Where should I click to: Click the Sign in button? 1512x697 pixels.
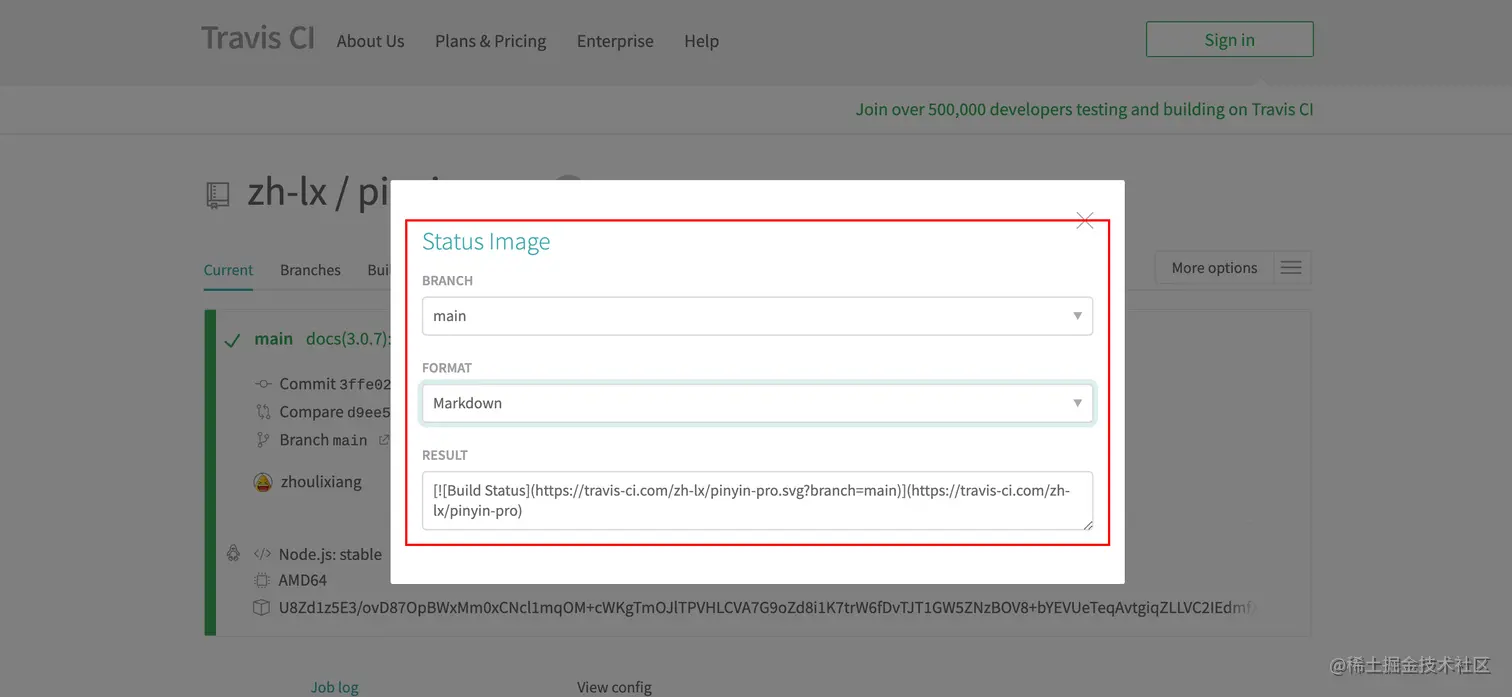pyautogui.click(x=1229, y=40)
